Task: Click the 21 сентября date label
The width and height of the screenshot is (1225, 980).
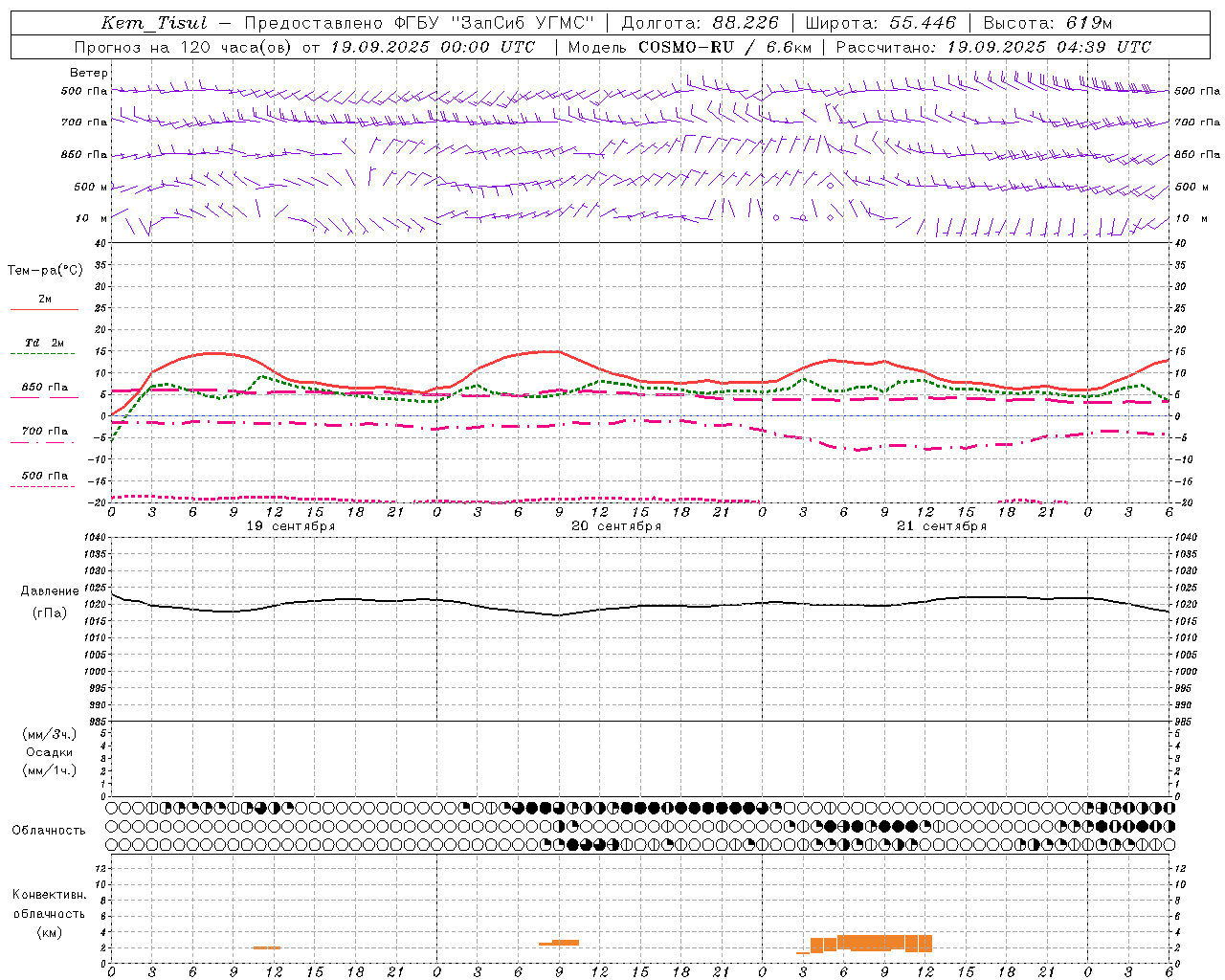Action: pyautogui.click(x=942, y=526)
